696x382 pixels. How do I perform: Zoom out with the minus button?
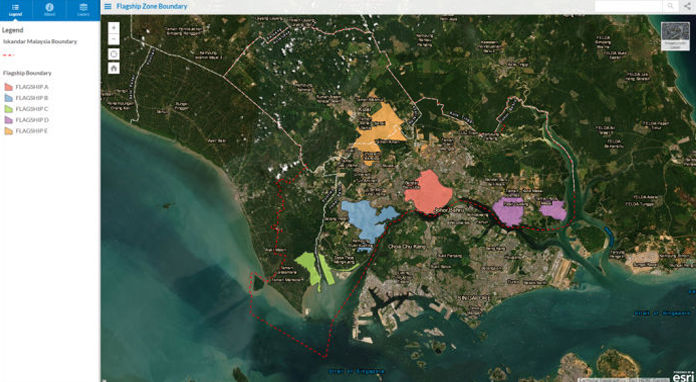coord(114,39)
